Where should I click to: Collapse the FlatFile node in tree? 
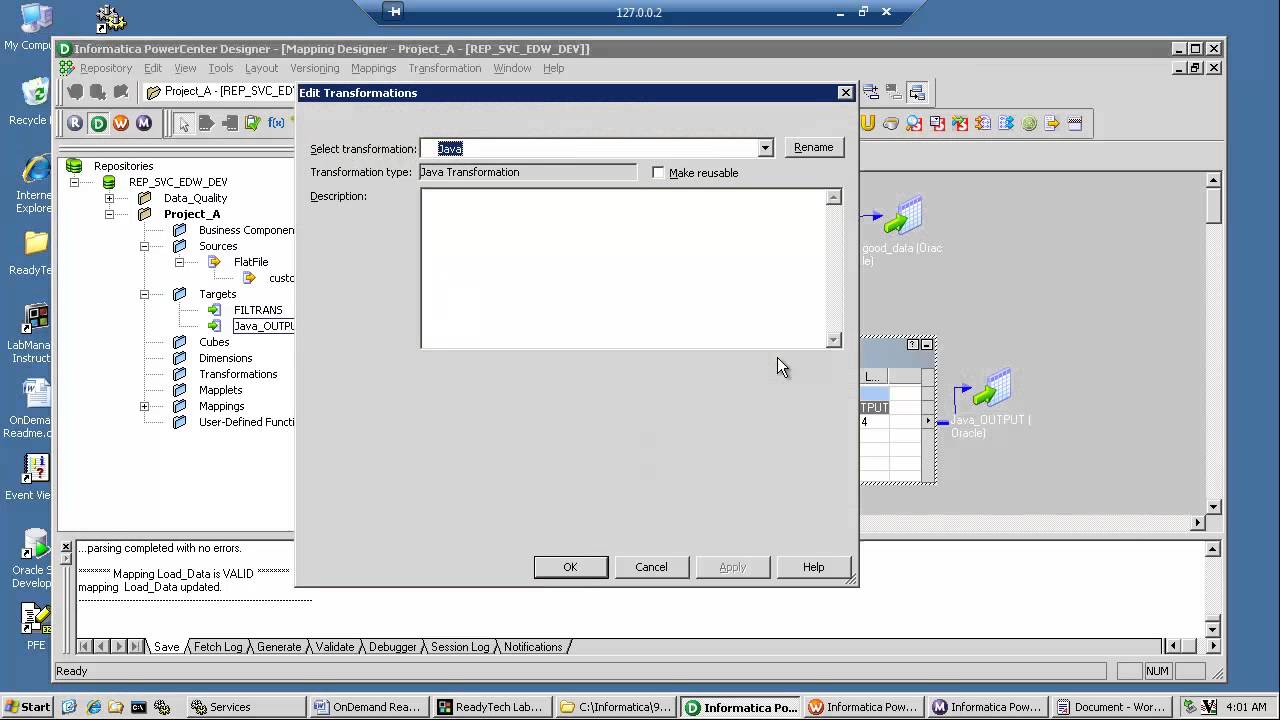pos(179,262)
